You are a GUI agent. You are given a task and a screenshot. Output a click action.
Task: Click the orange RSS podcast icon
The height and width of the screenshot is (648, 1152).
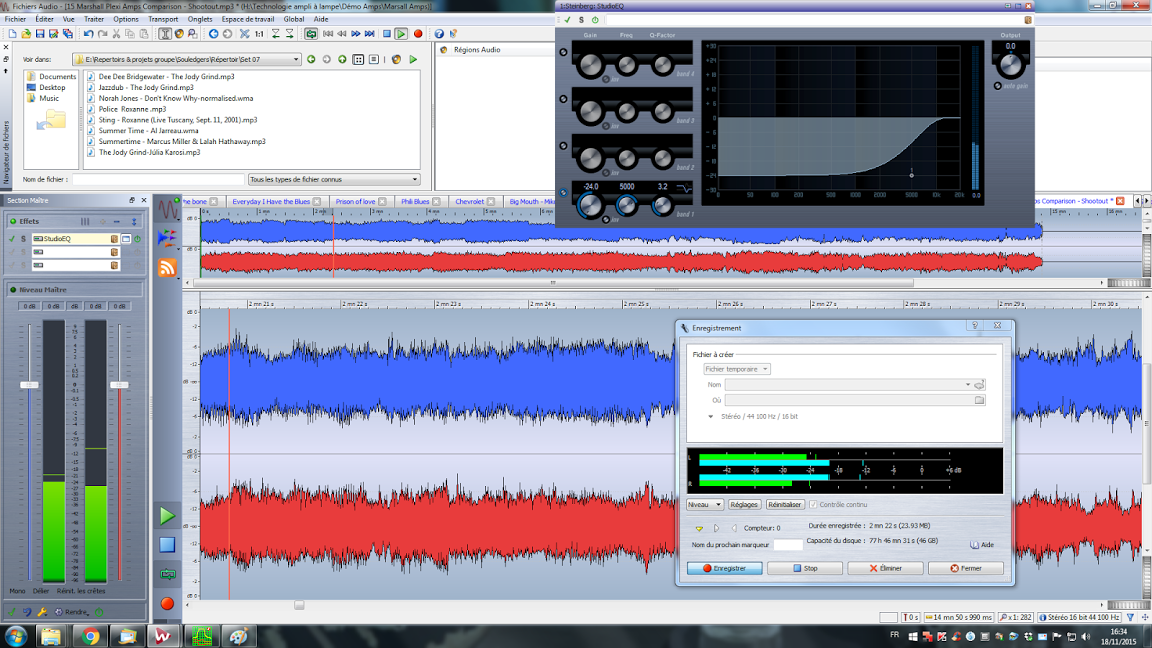[x=167, y=267]
